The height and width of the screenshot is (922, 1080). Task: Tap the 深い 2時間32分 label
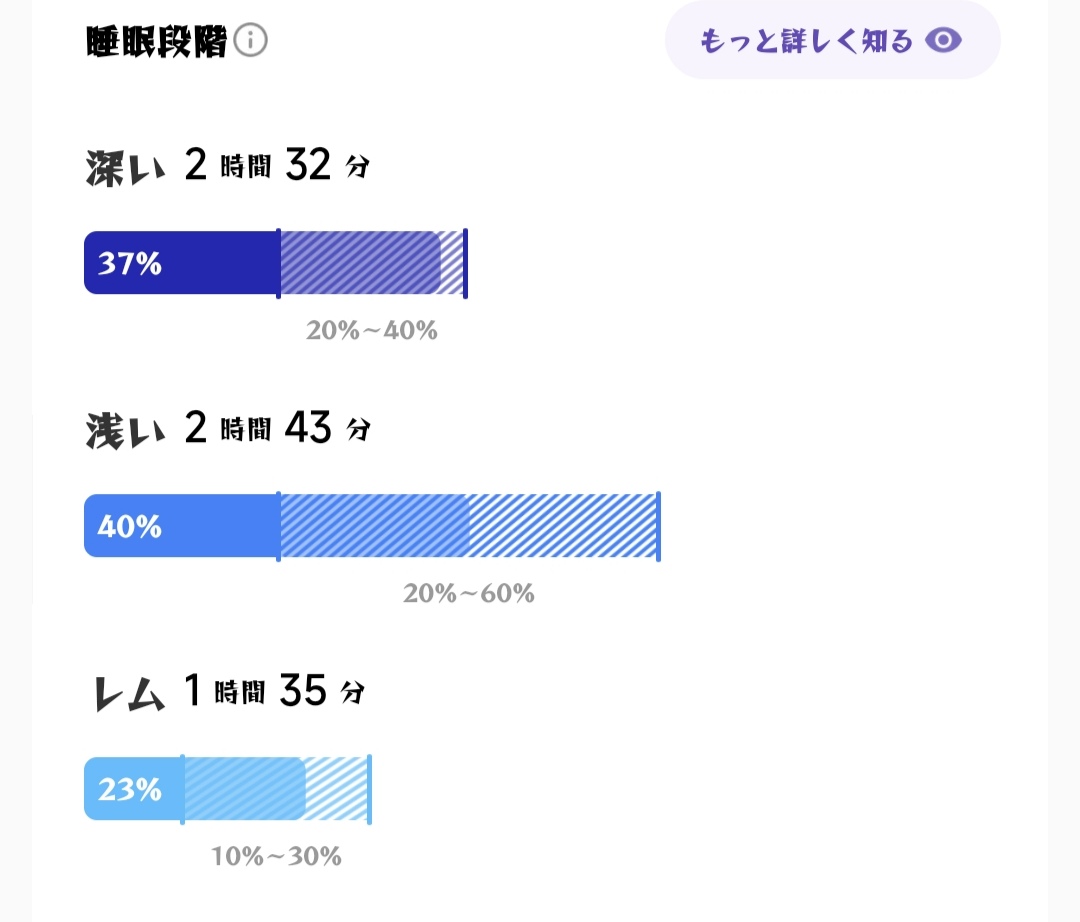tap(228, 165)
